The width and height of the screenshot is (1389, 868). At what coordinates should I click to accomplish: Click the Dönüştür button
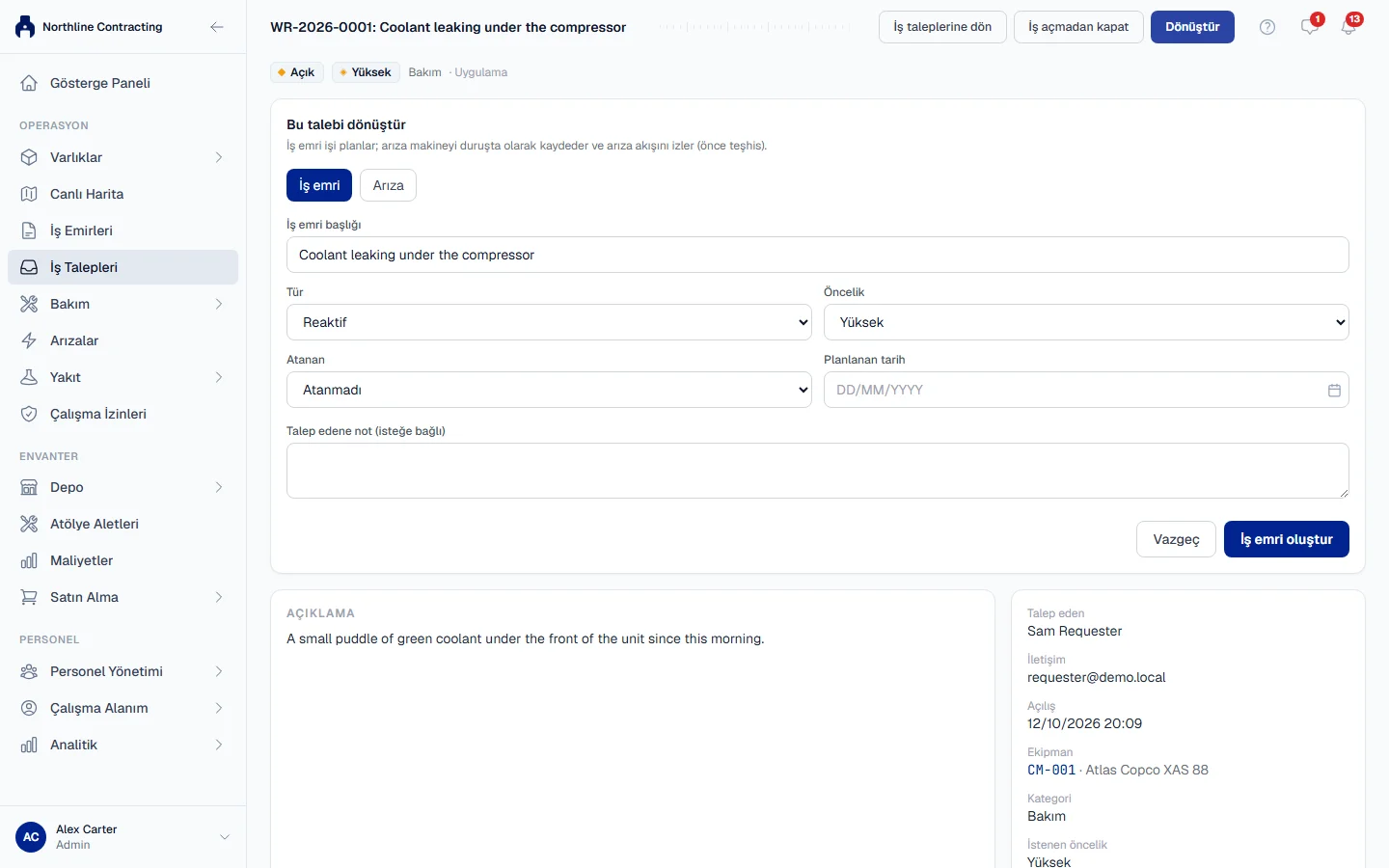[x=1192, y=27]
